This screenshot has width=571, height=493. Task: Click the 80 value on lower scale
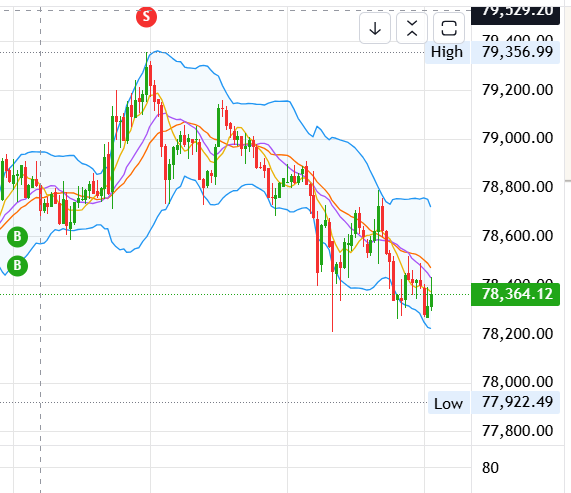pos(490,468)
